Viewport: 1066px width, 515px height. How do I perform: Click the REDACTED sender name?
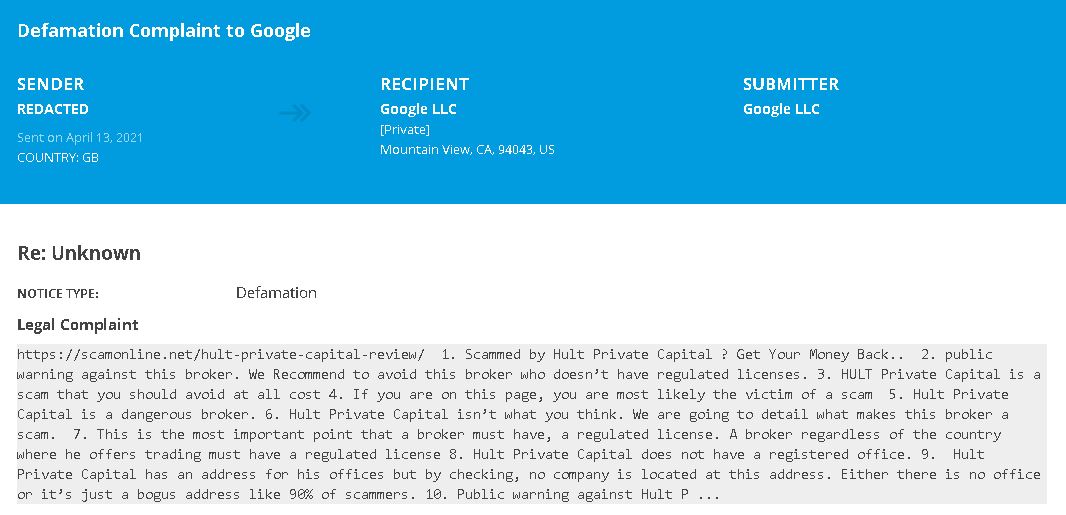pyautogui.click(x=53, y=109)
